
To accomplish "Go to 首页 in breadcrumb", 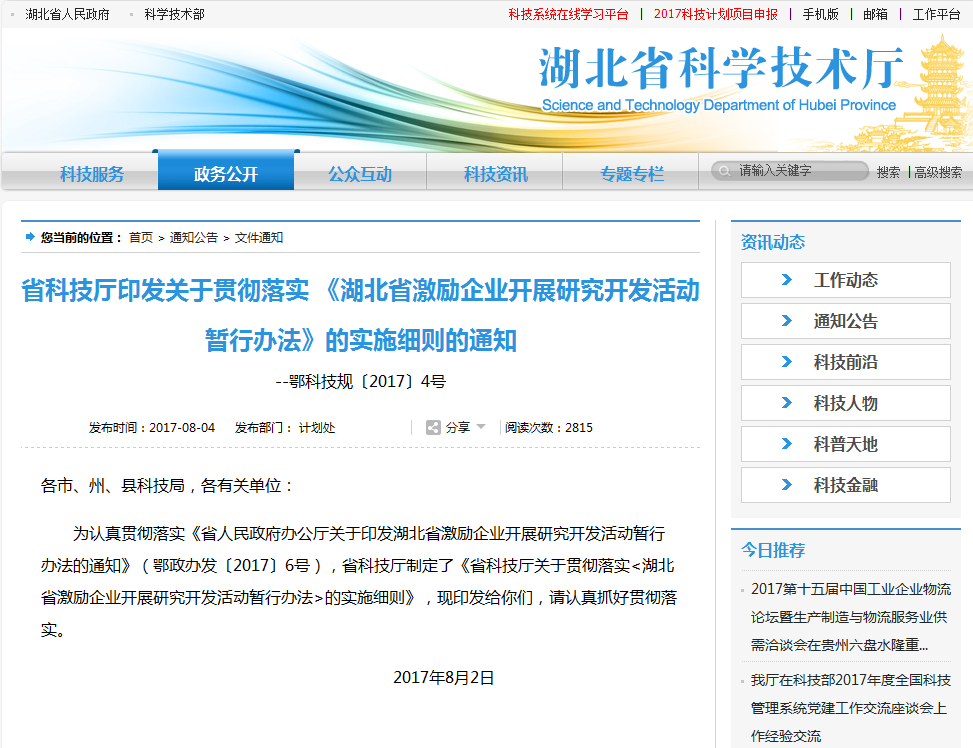I will [x=141, y=238].
